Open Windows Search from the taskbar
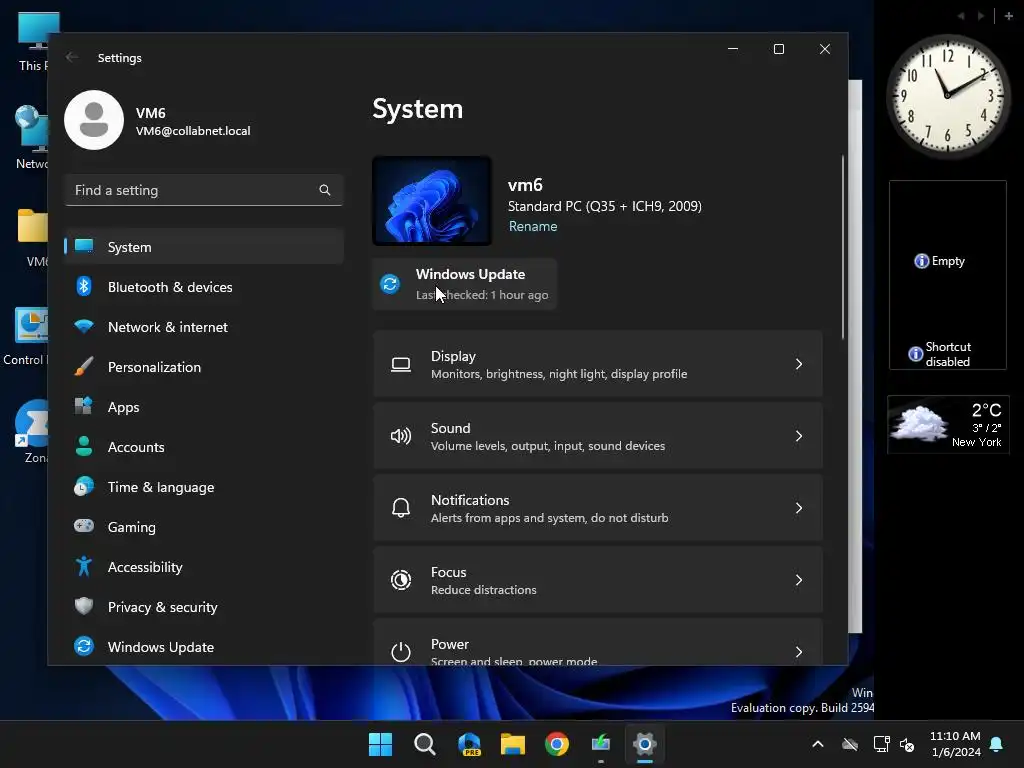 [424, 744]
